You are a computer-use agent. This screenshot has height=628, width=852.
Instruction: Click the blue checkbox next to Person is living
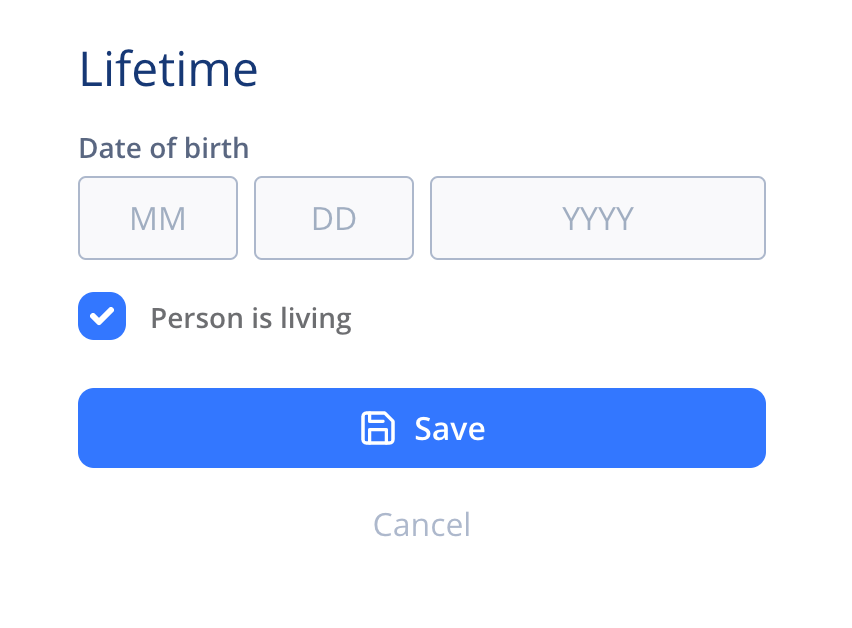click(x=102, y=316)
